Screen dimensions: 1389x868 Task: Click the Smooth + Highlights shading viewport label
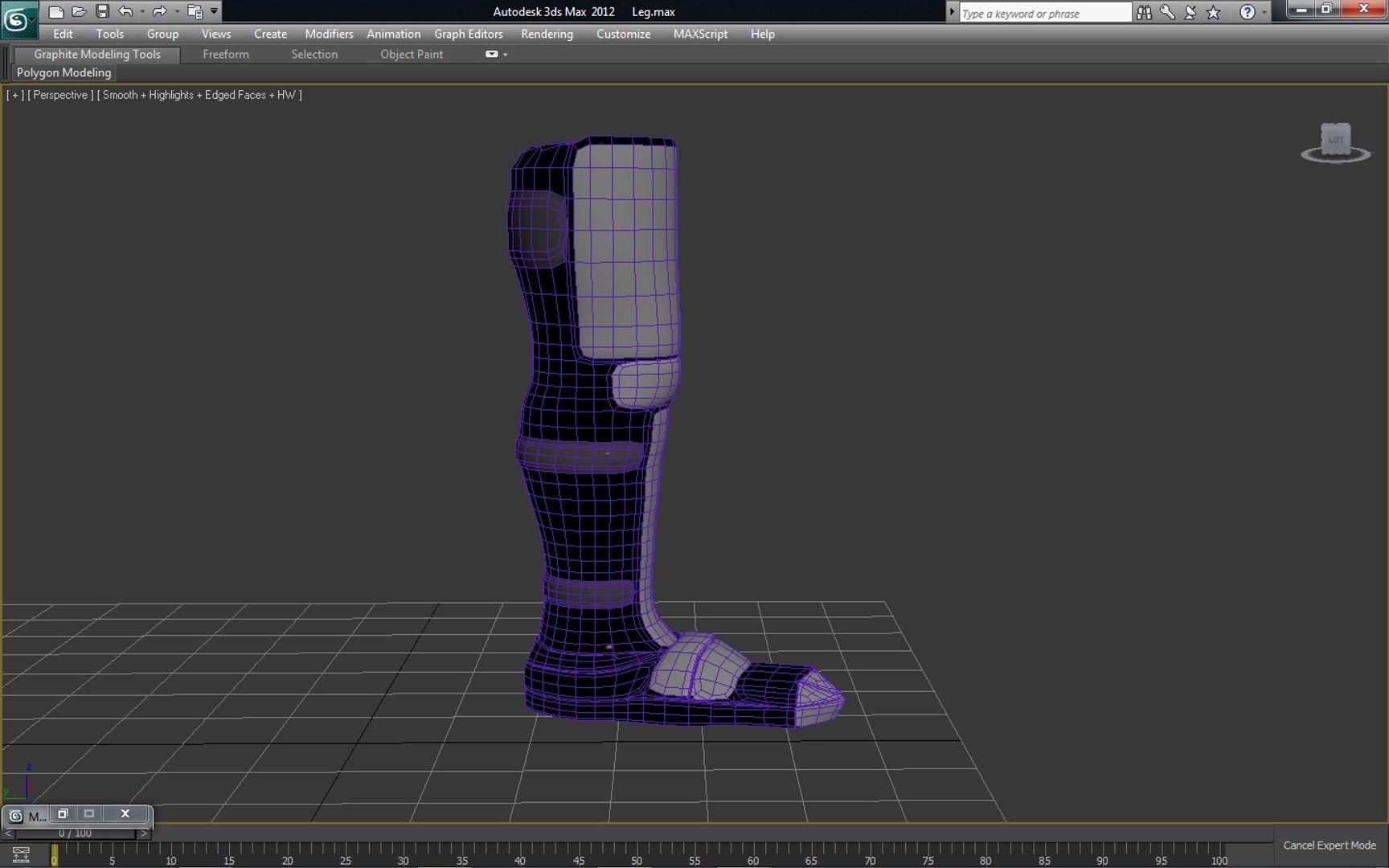pyautogui.click(x=199, y=95)
